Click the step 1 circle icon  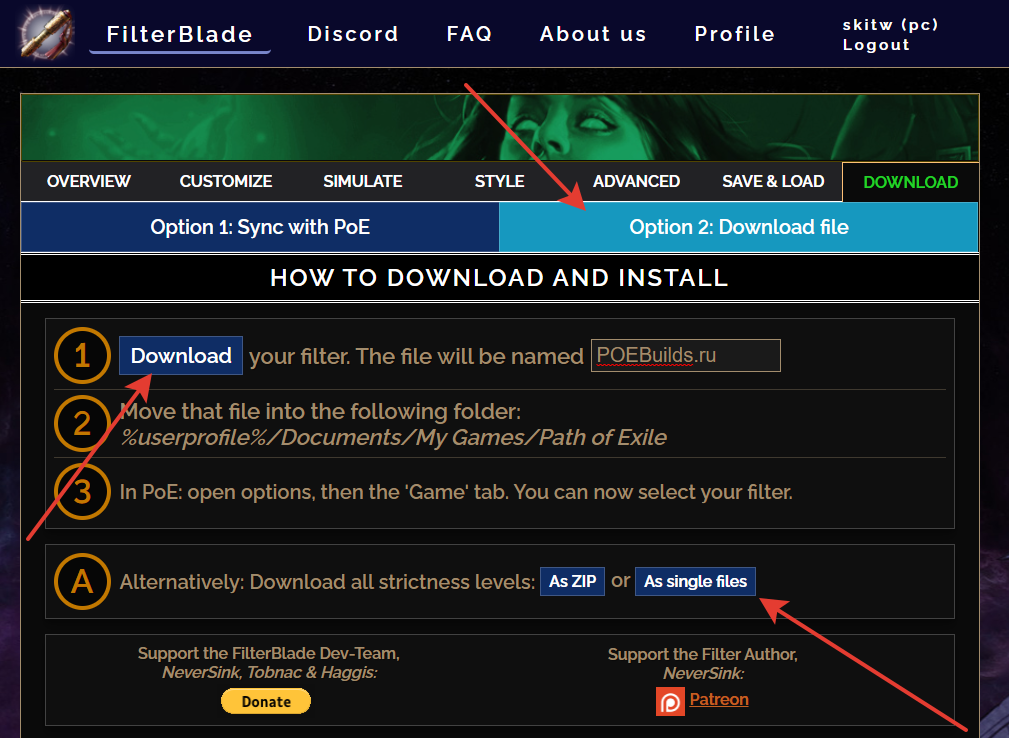82,356
